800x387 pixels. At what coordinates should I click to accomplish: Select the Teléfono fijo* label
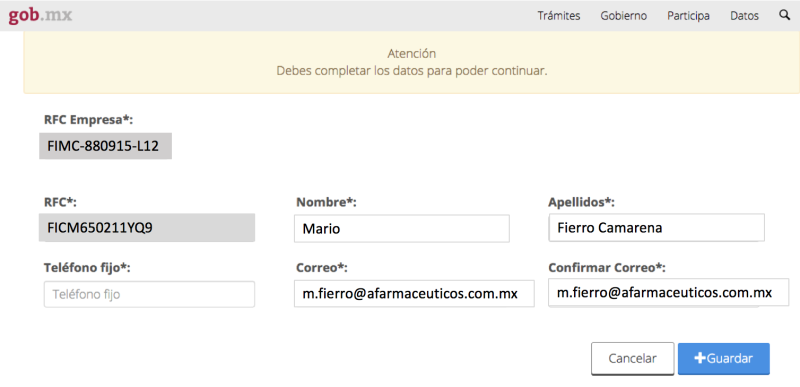click(x=87, y=267)
